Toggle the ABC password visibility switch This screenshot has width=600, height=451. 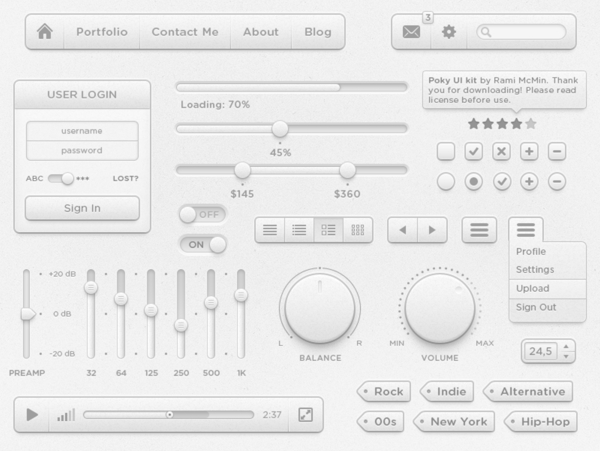(x=61, y=178)
